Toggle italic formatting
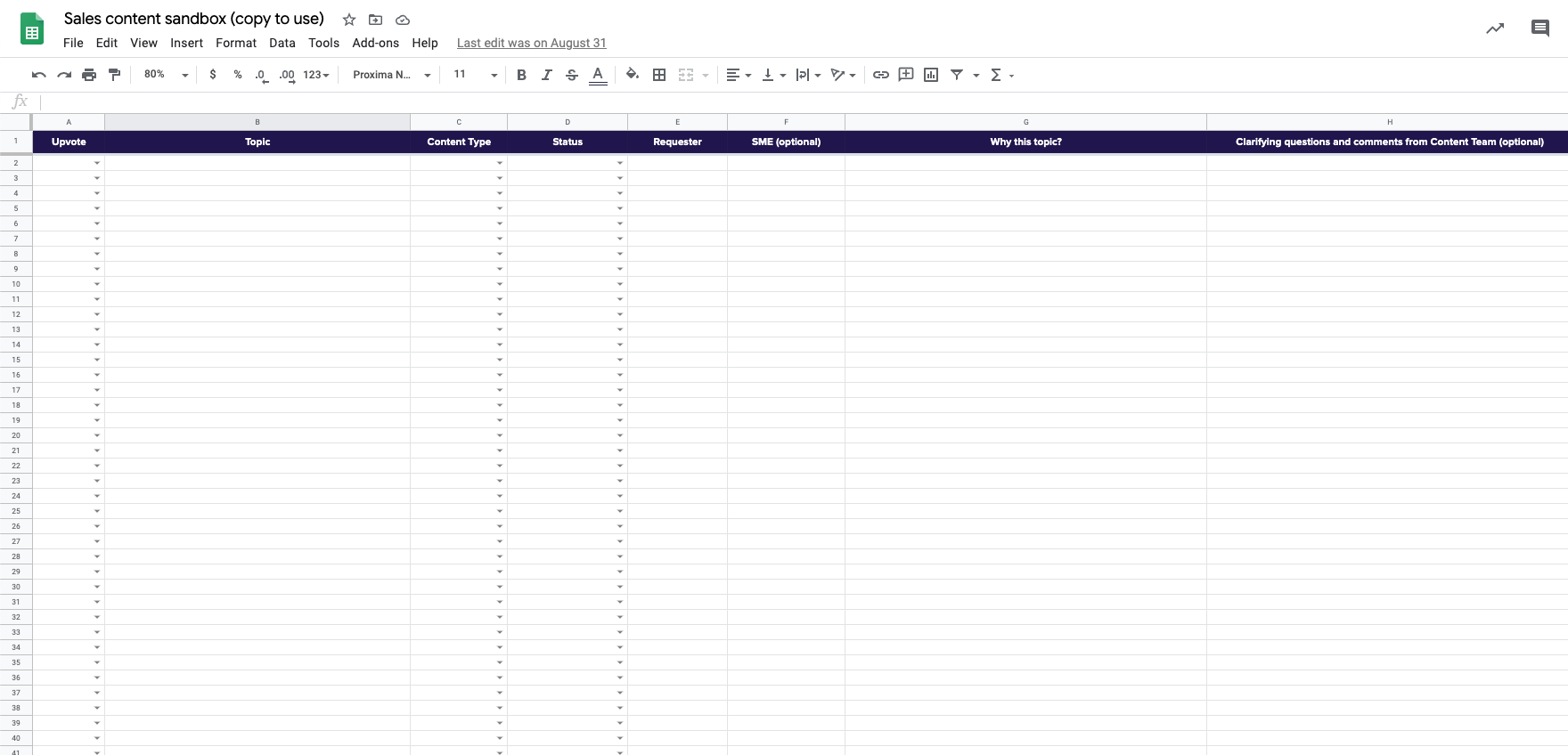 pos(547,75)
